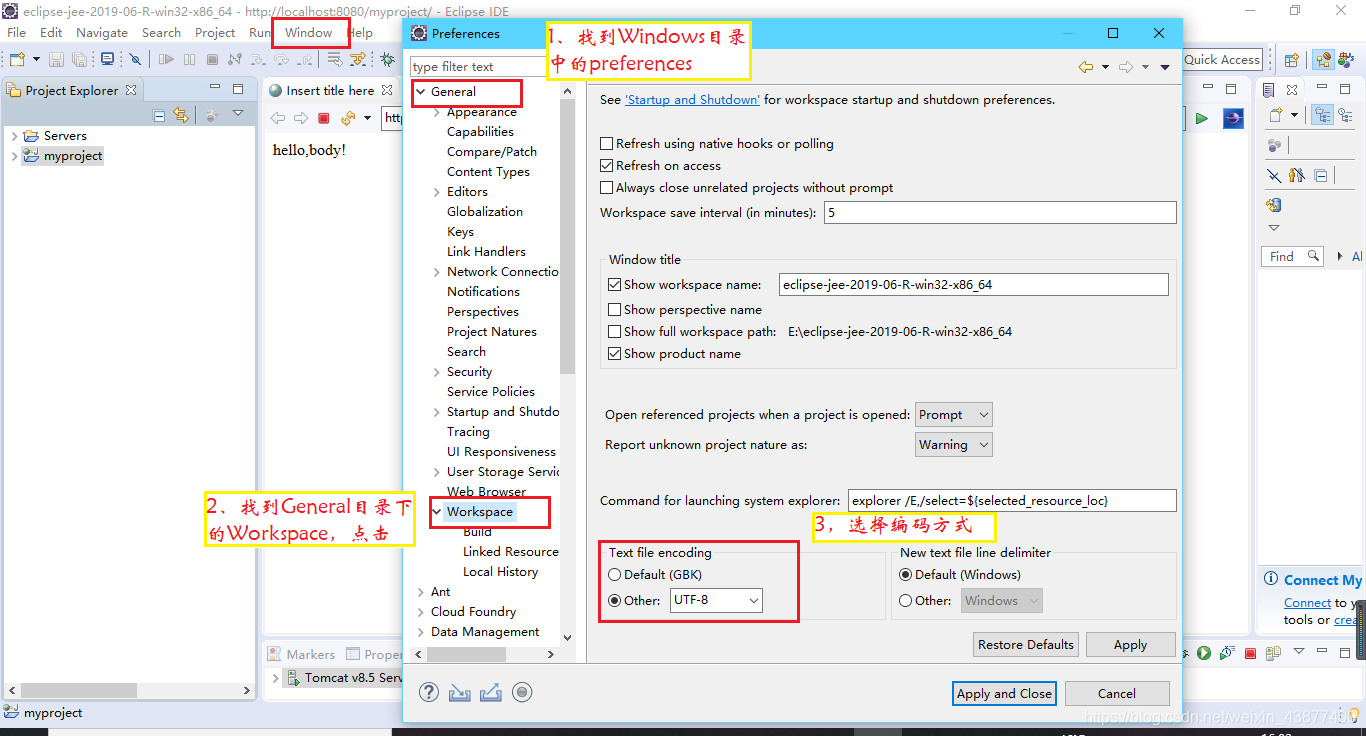This screenshot has height=736, width=1366.
Task: Select Default (Windows) line delimiter radio
Action: point(906,575)
